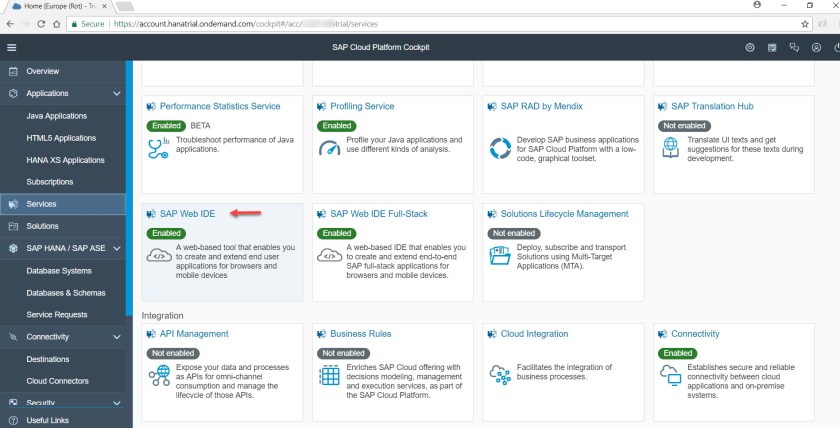
Task: Open the hamburger navigation menu
Action: point(12,48)
